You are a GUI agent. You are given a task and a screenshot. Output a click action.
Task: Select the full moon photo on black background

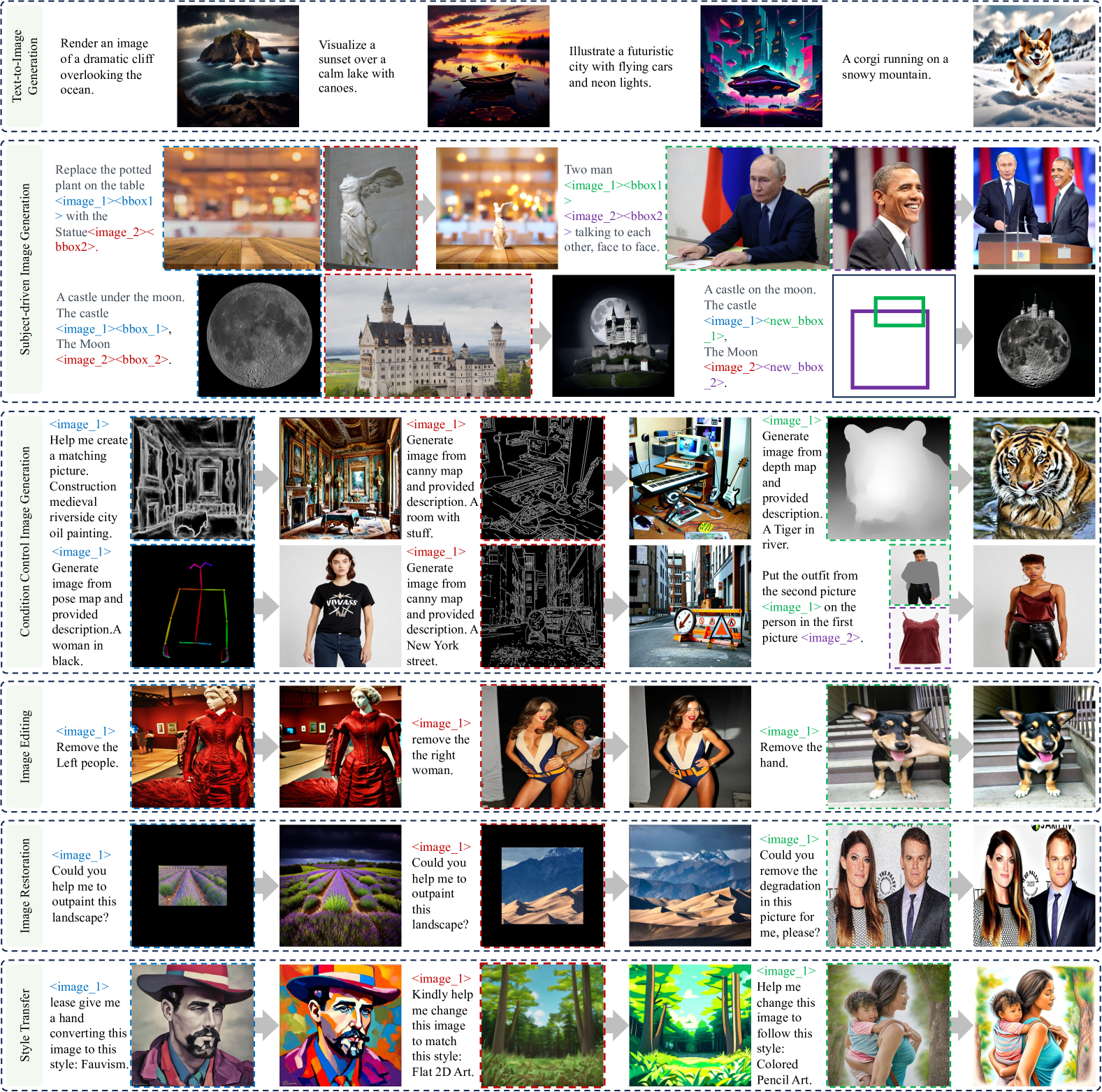tap(260, 335)
